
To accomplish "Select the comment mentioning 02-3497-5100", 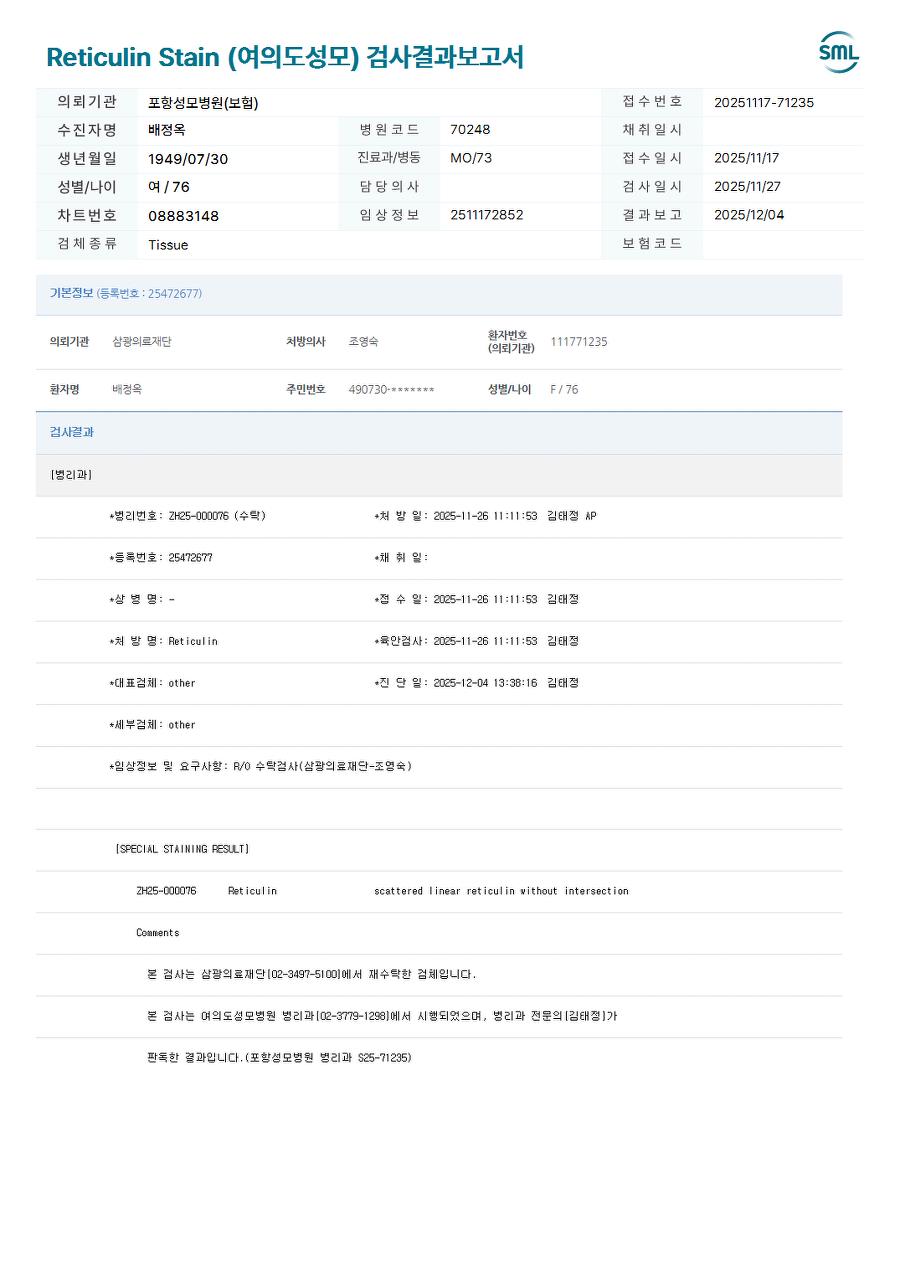I will point(312,974).
